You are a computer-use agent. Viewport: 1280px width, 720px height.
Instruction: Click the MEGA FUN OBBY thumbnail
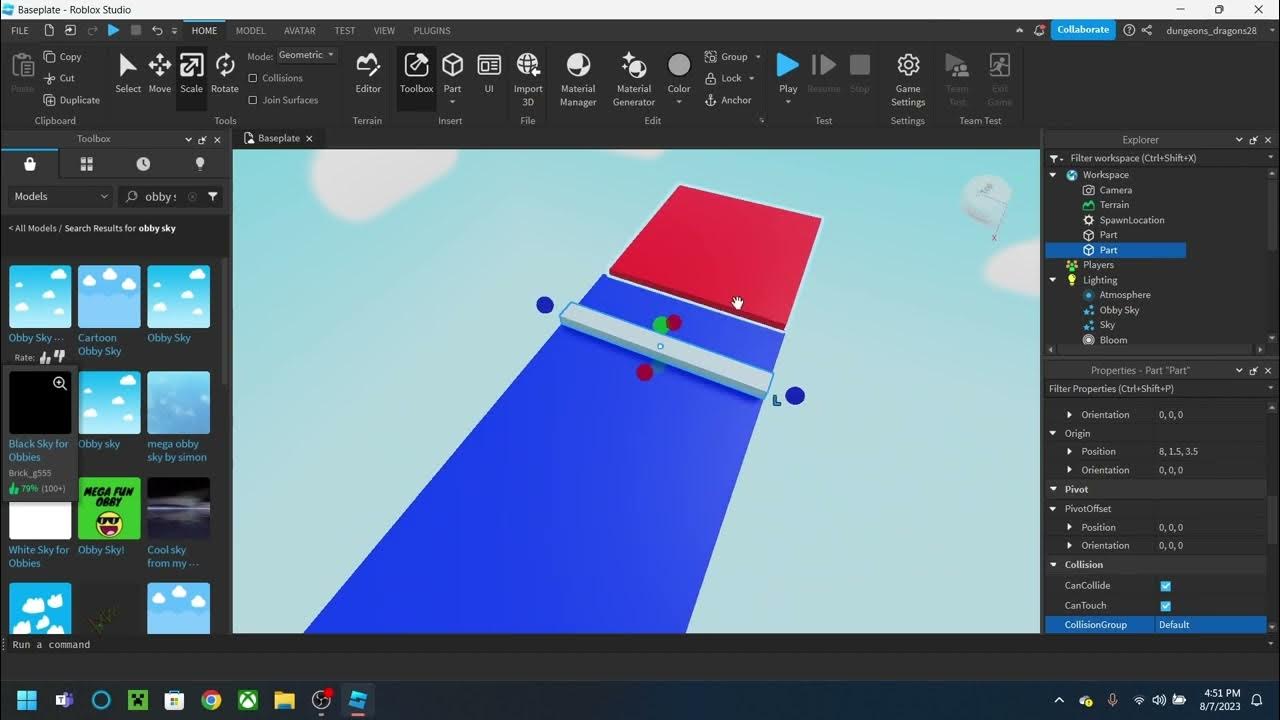pos(109,508)
